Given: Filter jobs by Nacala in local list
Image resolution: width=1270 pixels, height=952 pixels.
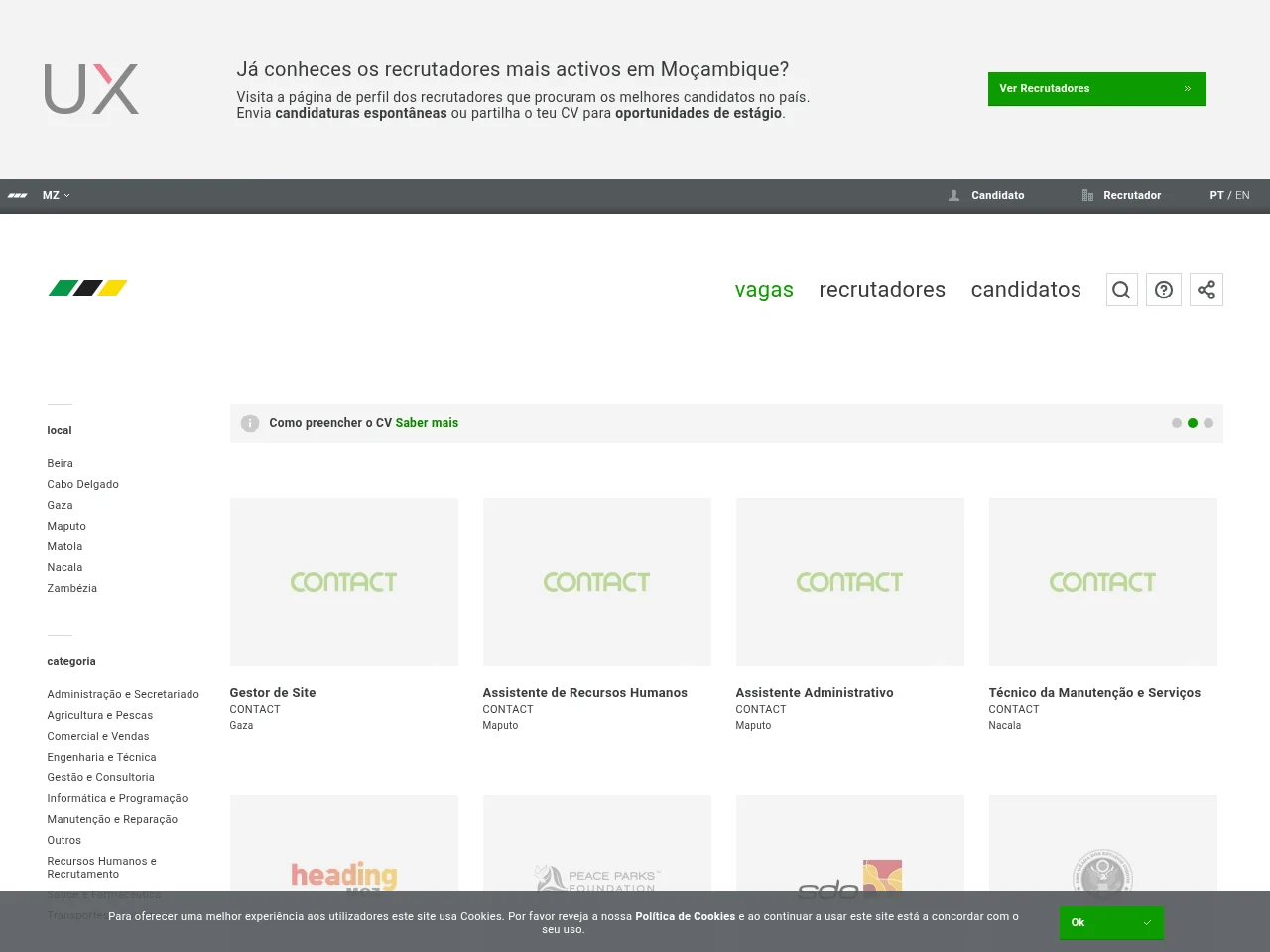Looking at the screenshot, I should (x=64, y=568).
